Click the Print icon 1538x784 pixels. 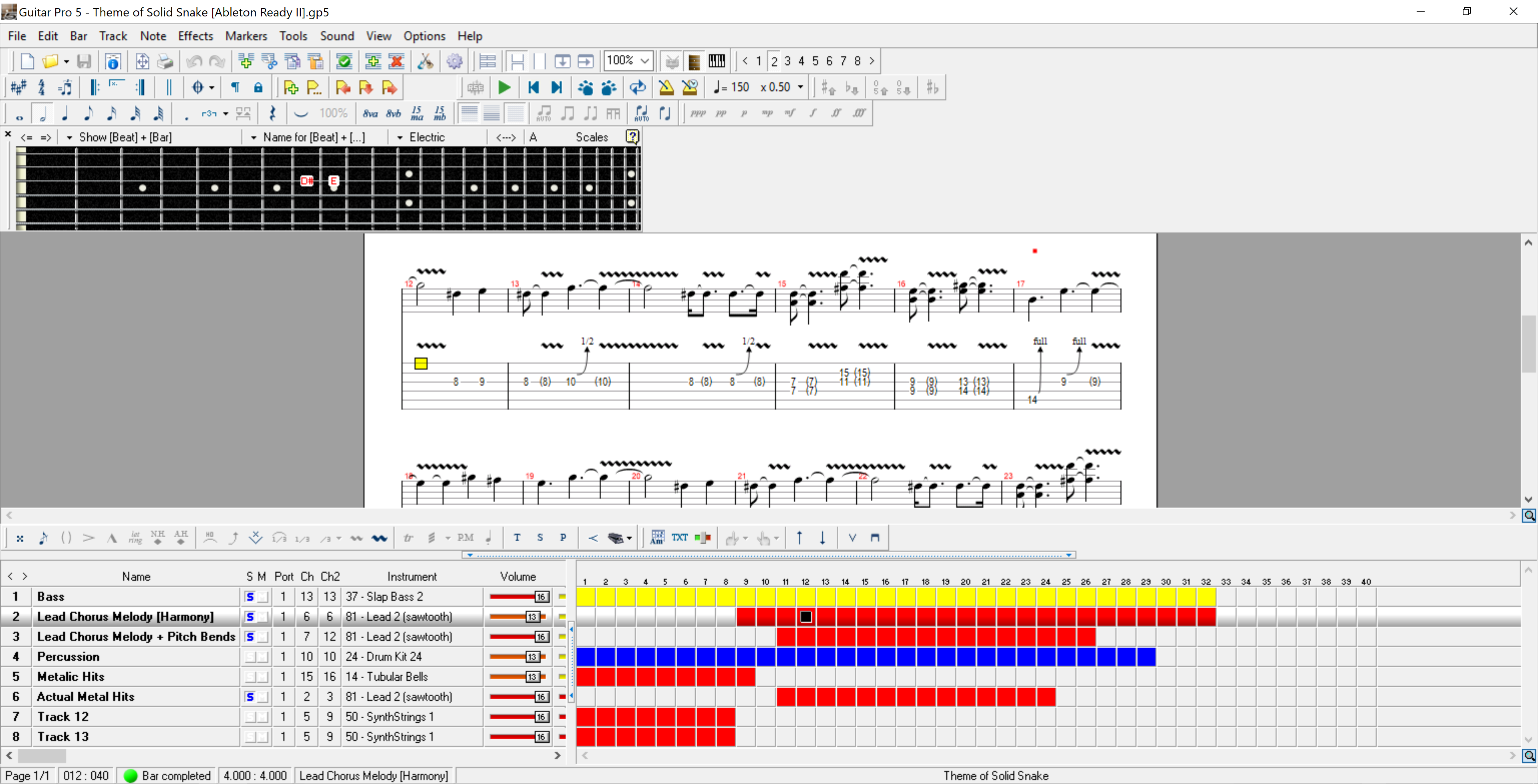(165, 62)
